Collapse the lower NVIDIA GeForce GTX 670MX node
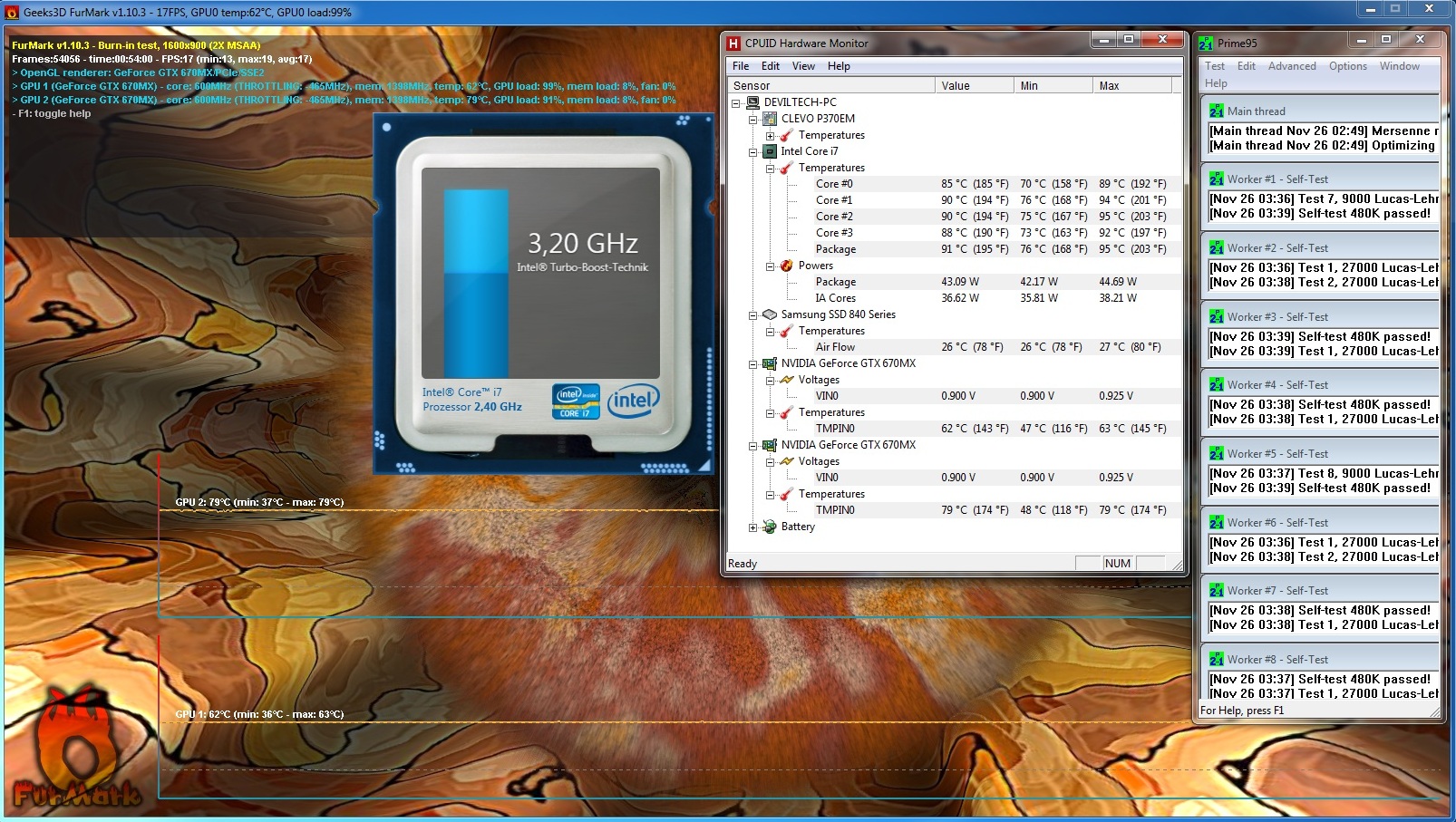1456x822 pixels. tap(752, 446)
